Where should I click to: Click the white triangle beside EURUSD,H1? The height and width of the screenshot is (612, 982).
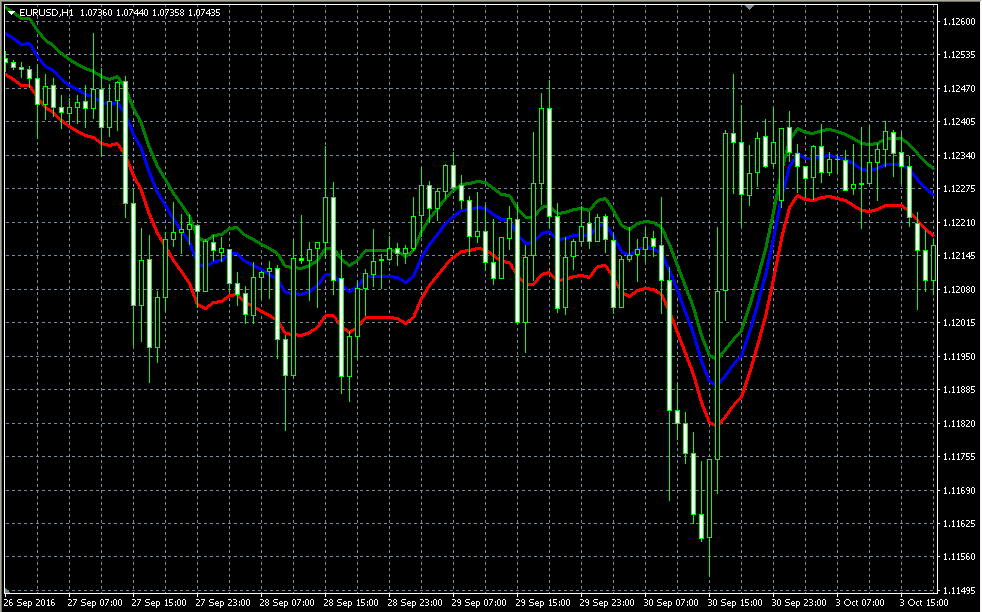11,13
